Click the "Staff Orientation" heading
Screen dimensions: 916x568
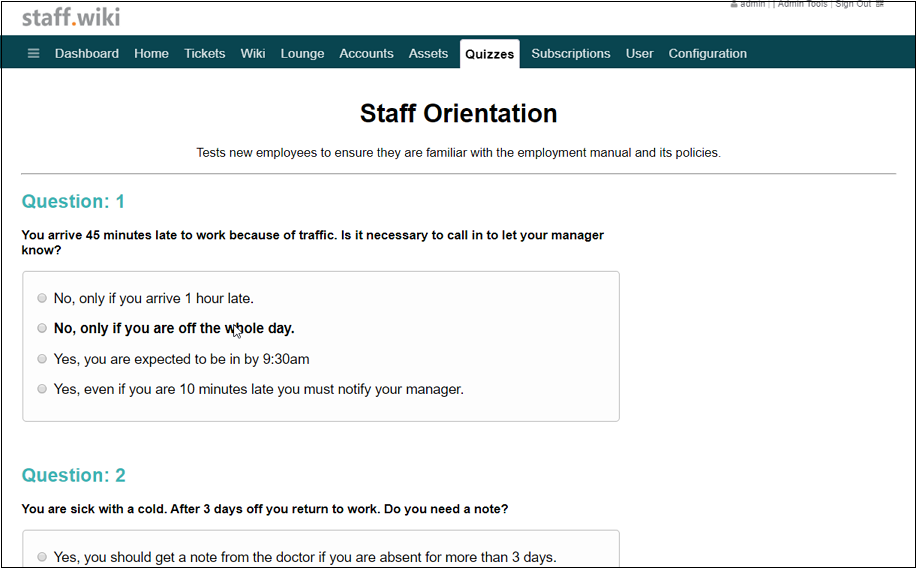459,113
